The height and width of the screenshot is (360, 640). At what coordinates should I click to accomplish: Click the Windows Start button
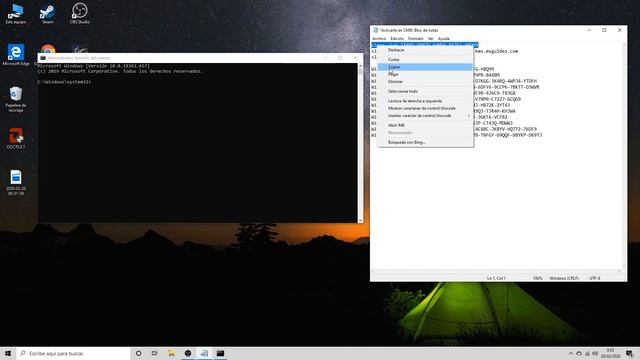pyautogui.click(x=8, y=353)
